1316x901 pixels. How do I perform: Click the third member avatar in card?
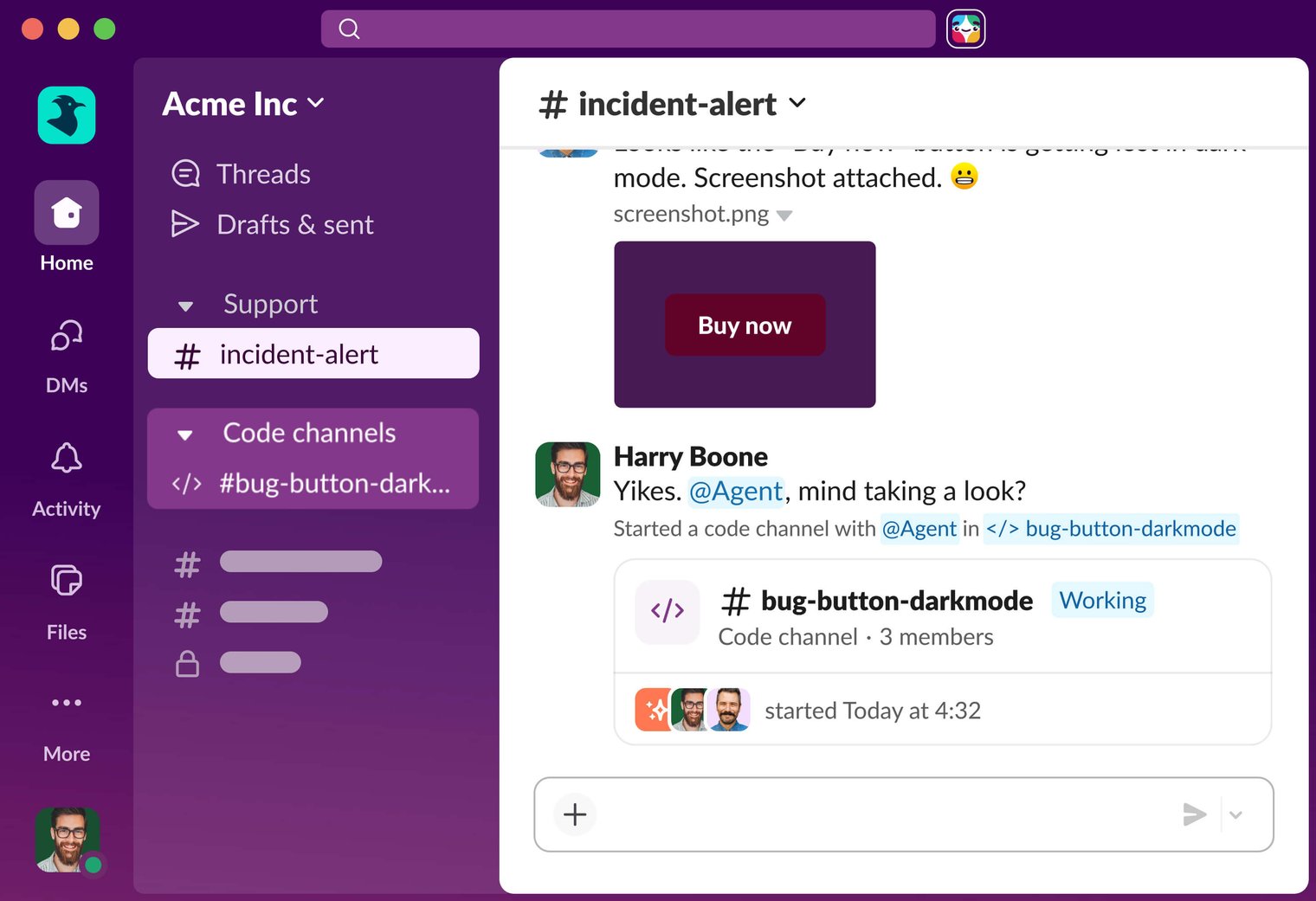point(728,710)
